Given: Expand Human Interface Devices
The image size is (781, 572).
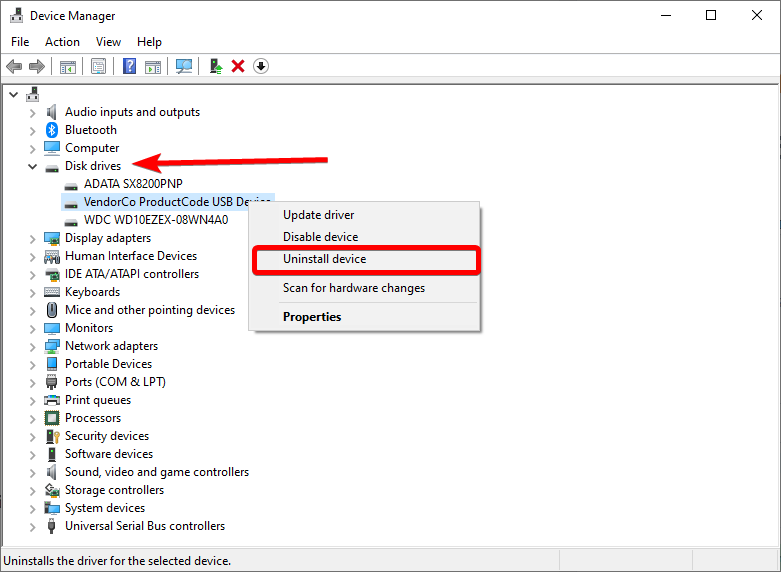Looking at the screenshot, I should pos(32,257).
